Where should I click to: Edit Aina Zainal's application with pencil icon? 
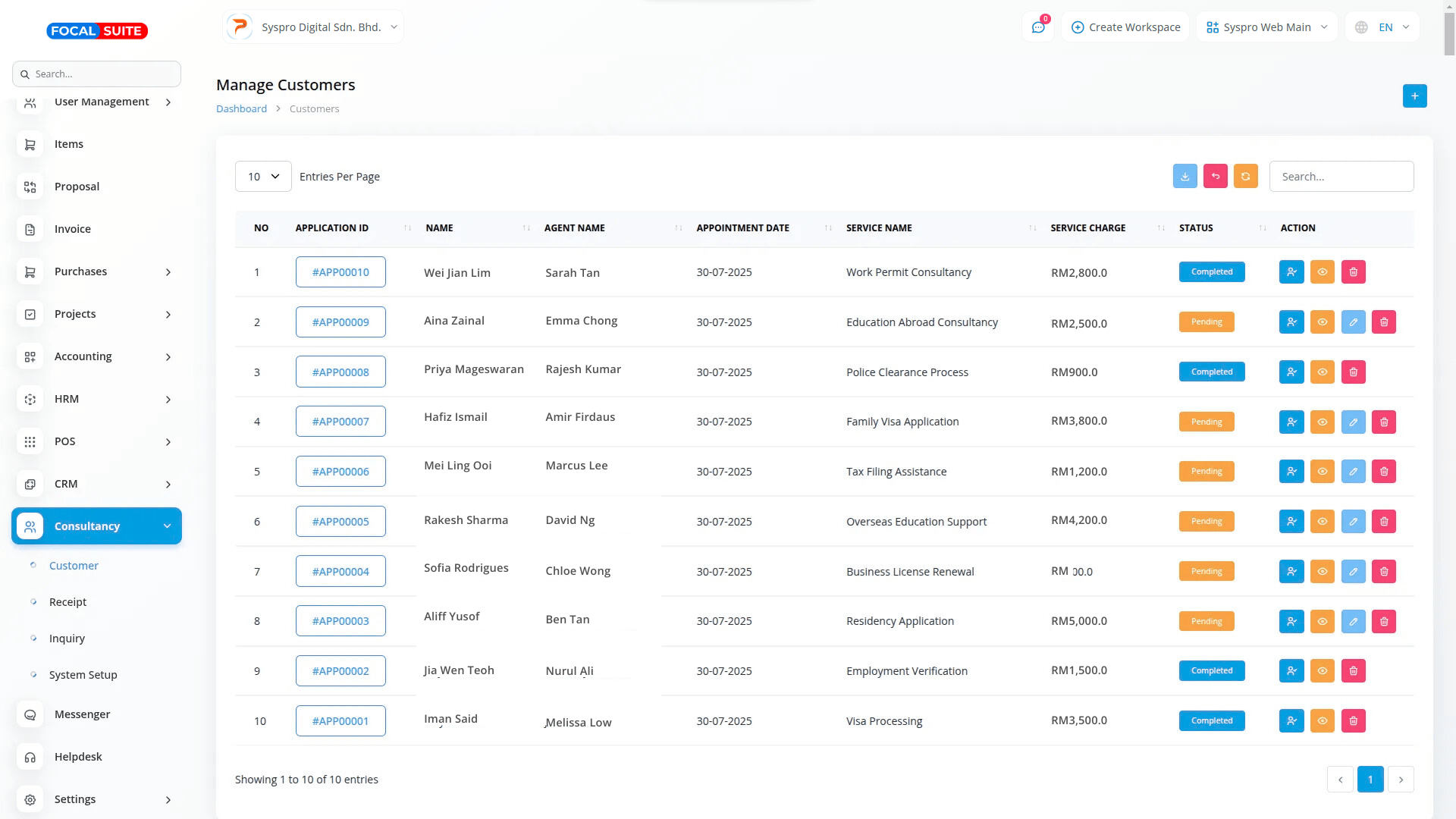[1353, 322]
